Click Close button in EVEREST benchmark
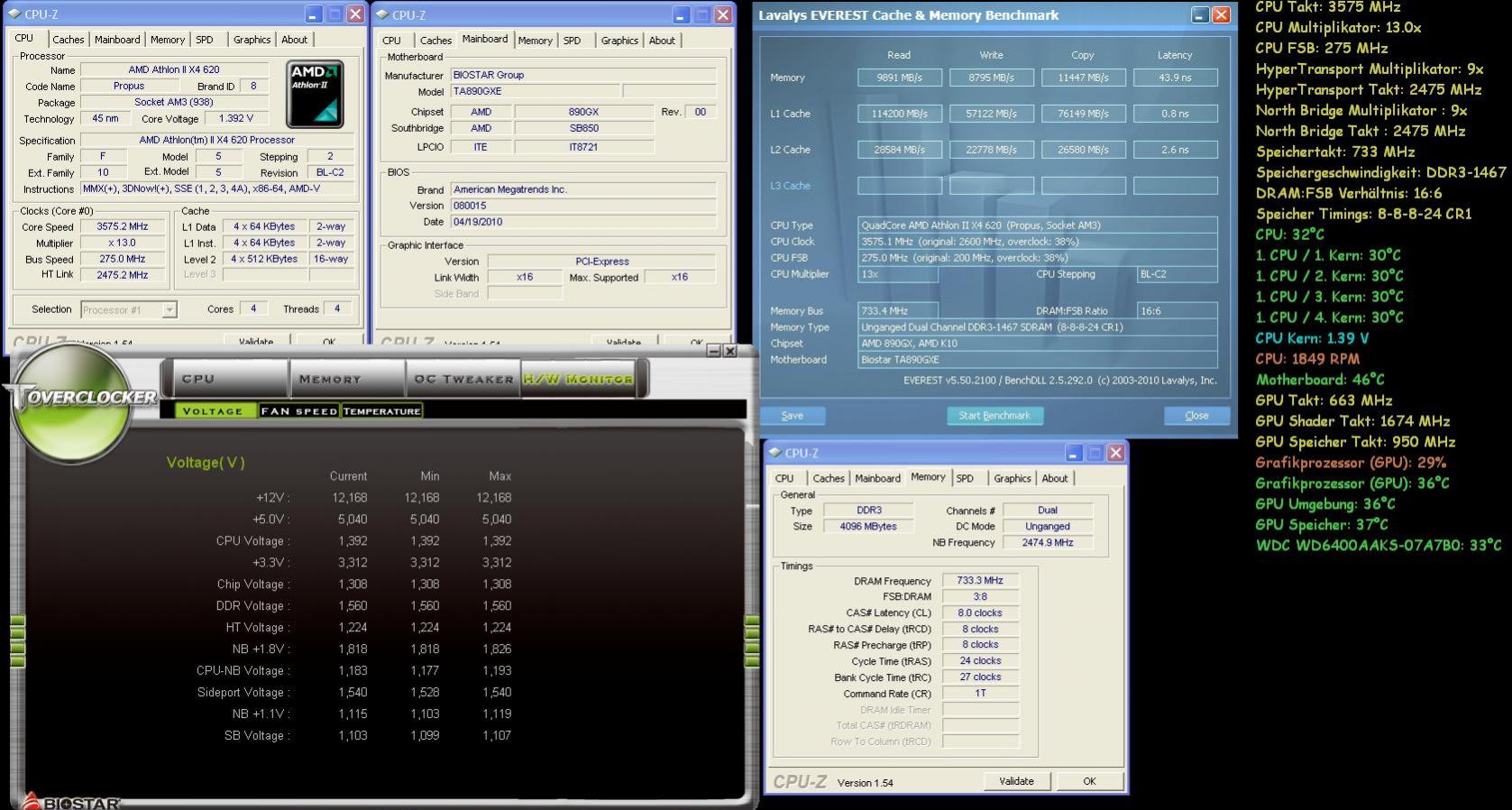Screen dimensions: 1512x810 (x=1196, y=416)
